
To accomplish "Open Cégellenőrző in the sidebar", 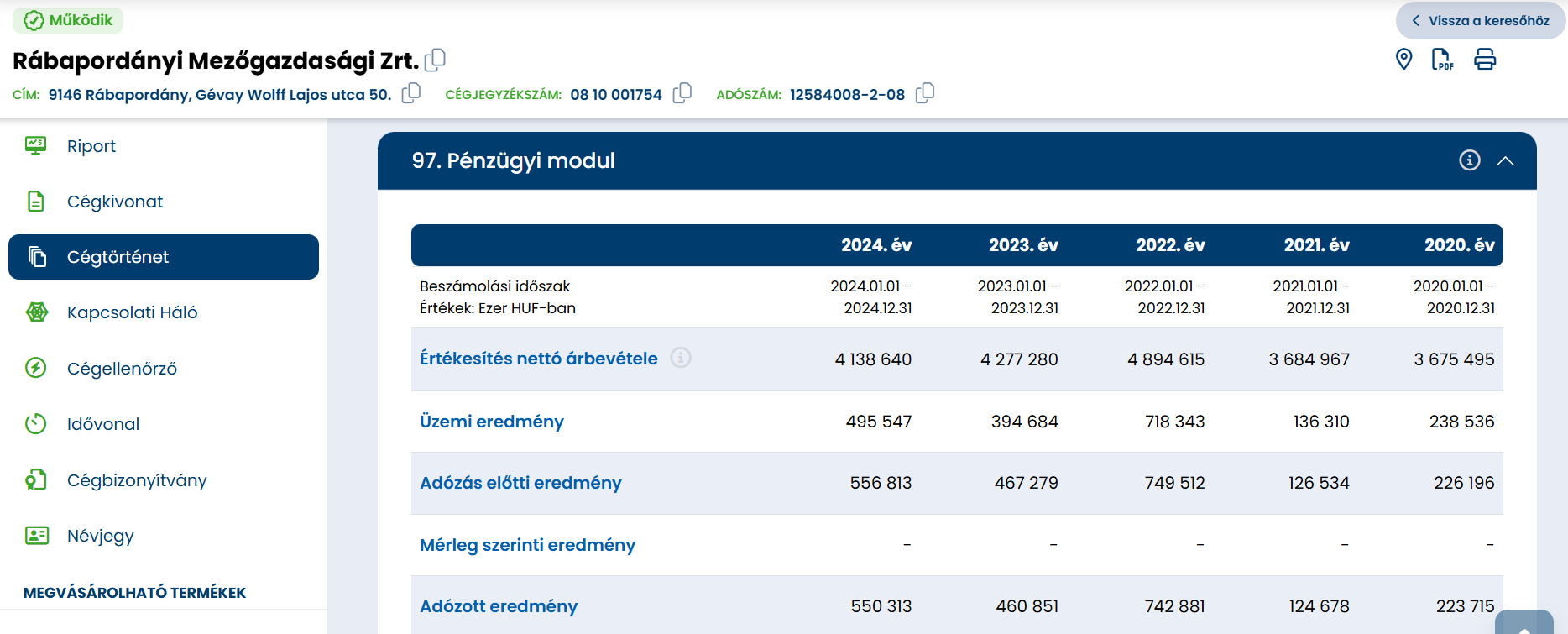I will [122, 369].
